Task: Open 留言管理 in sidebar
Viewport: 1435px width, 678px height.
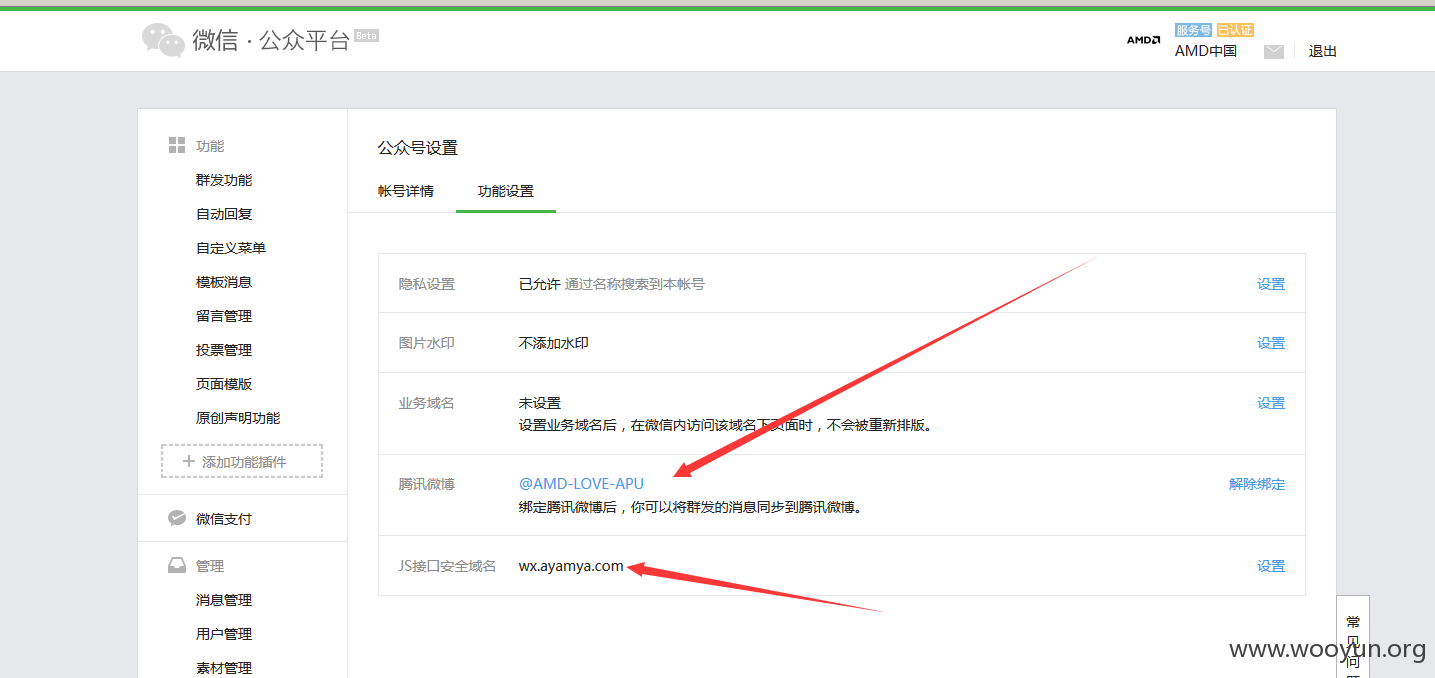Action: pos(224,316)
